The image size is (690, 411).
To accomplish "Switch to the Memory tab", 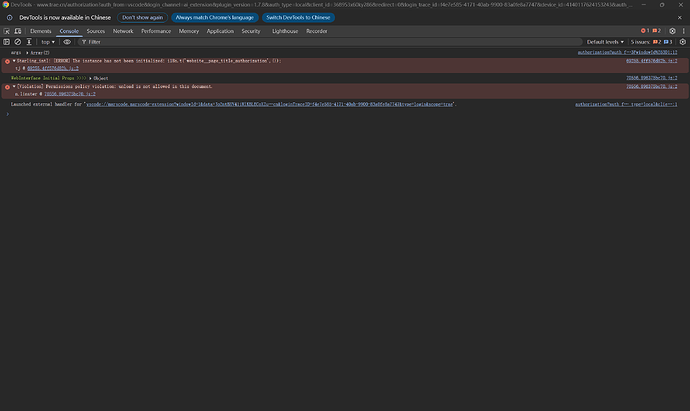I will tap(189, 31).
